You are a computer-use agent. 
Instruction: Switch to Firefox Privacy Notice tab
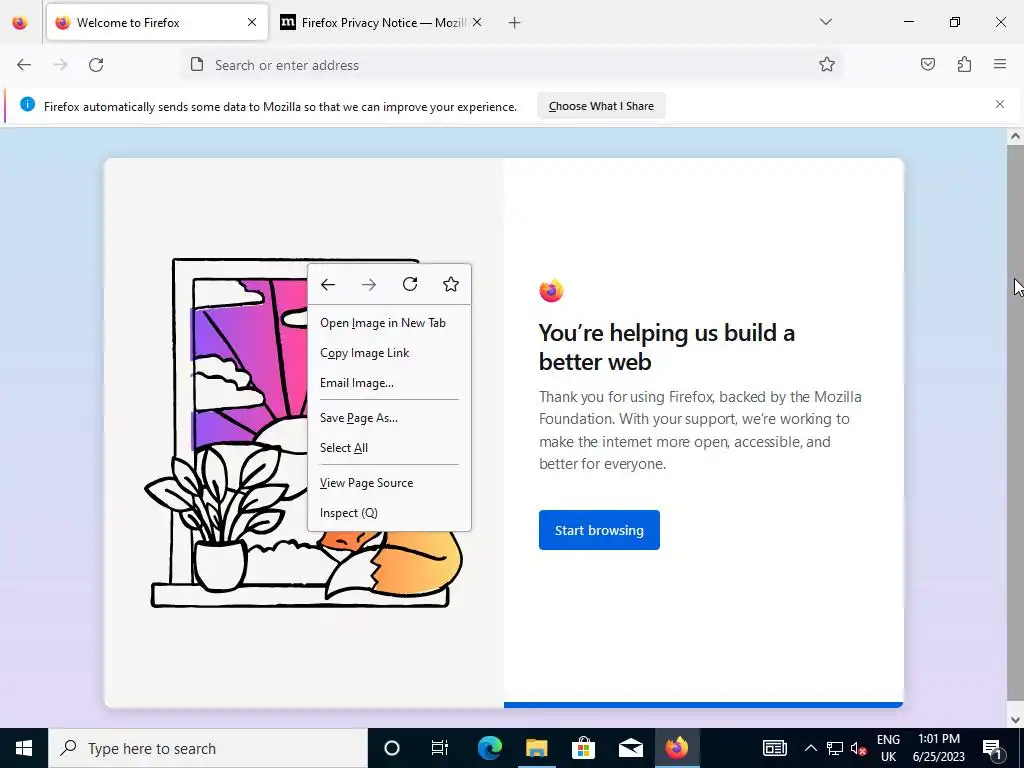[x=382, y=22]
